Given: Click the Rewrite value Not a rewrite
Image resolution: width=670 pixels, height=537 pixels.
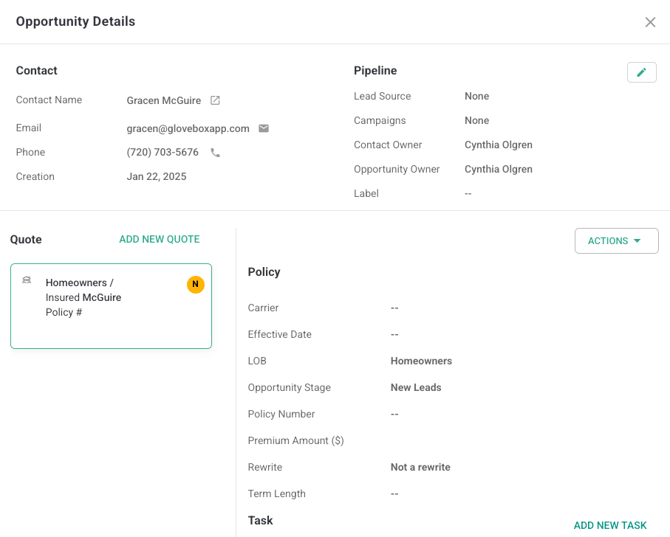Looking at the screenshot, I should point(420,468).
